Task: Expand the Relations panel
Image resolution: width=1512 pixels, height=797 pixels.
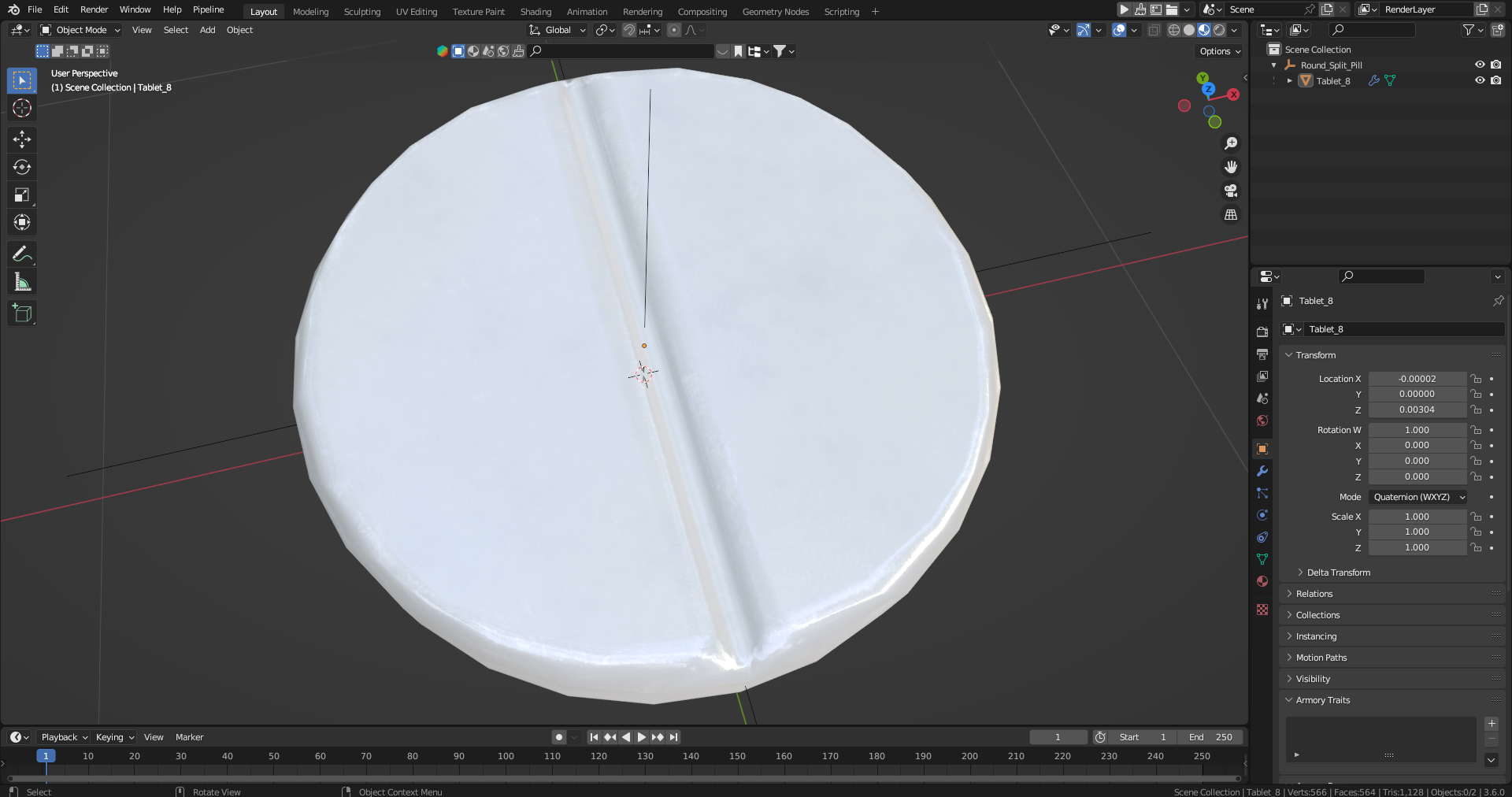Action: click(1314, 594)
